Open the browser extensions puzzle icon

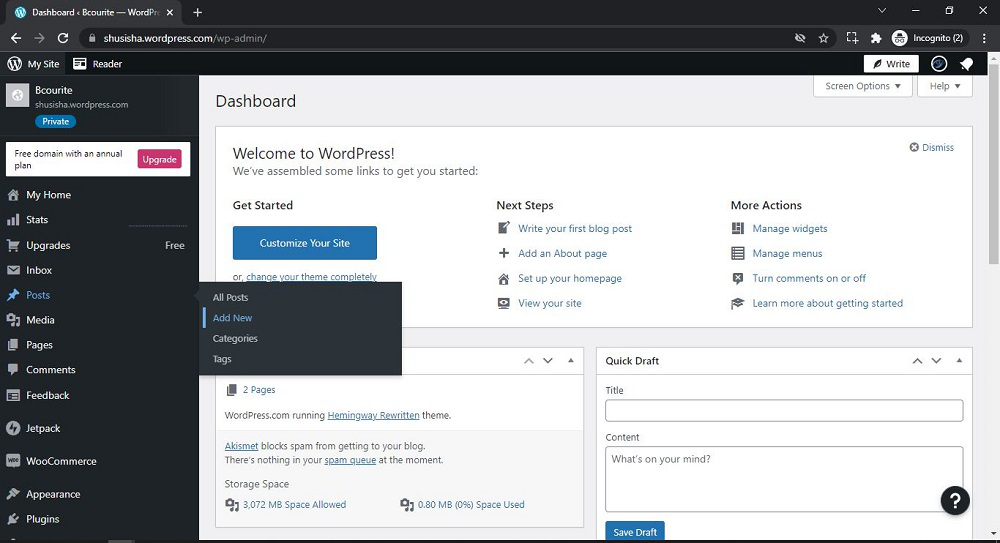876,38
